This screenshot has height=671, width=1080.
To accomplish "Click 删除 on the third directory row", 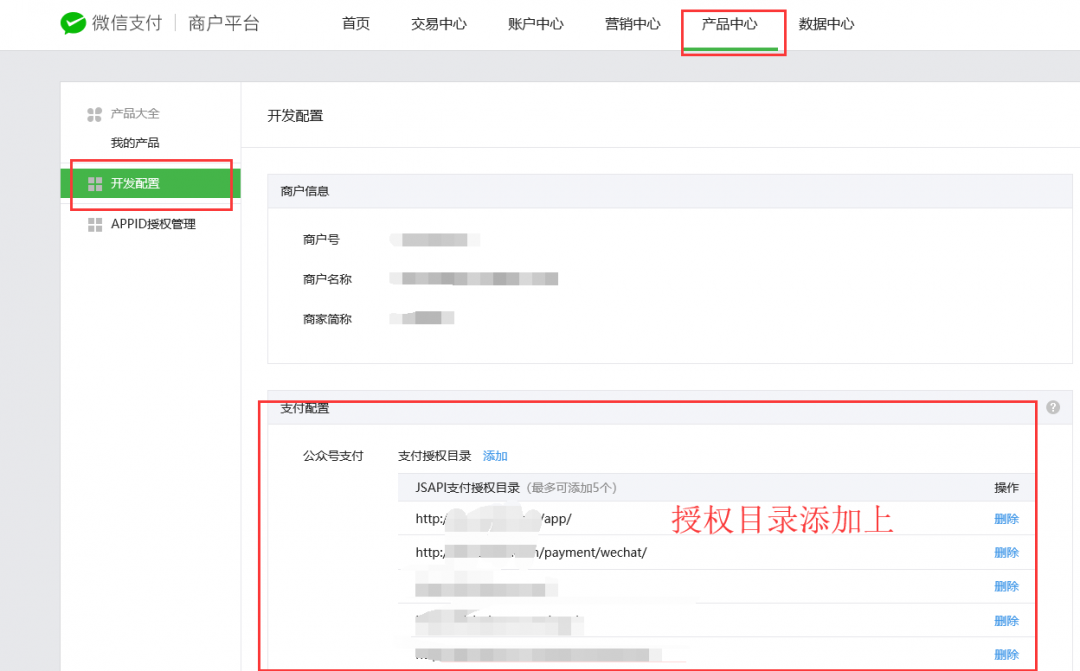I will pyautogui.click(x=1006, y=586).
